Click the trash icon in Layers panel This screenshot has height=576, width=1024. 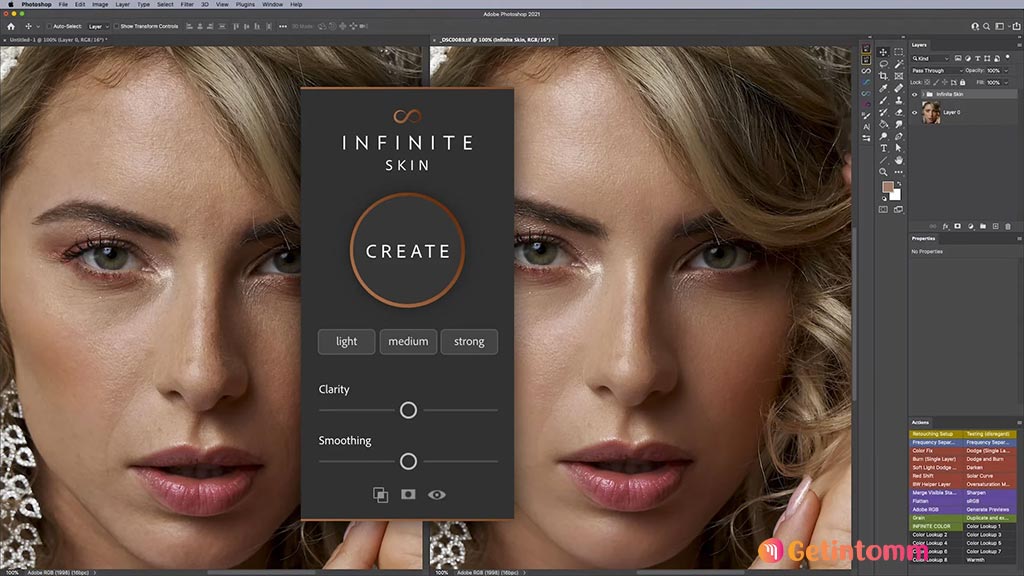click(1008, 227)
